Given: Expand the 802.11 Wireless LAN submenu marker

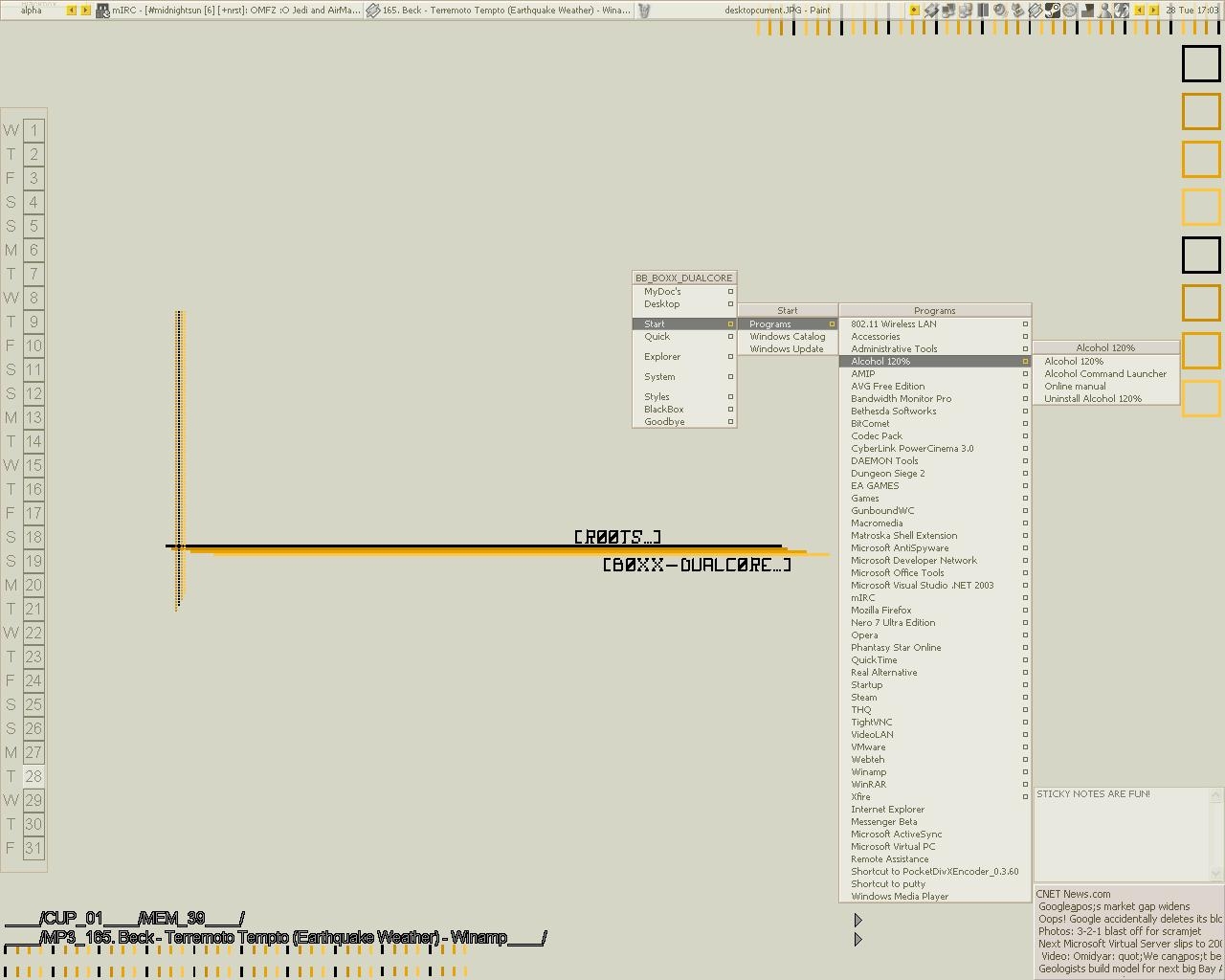Looking at the screenshot, I should tap(1025, 324).
